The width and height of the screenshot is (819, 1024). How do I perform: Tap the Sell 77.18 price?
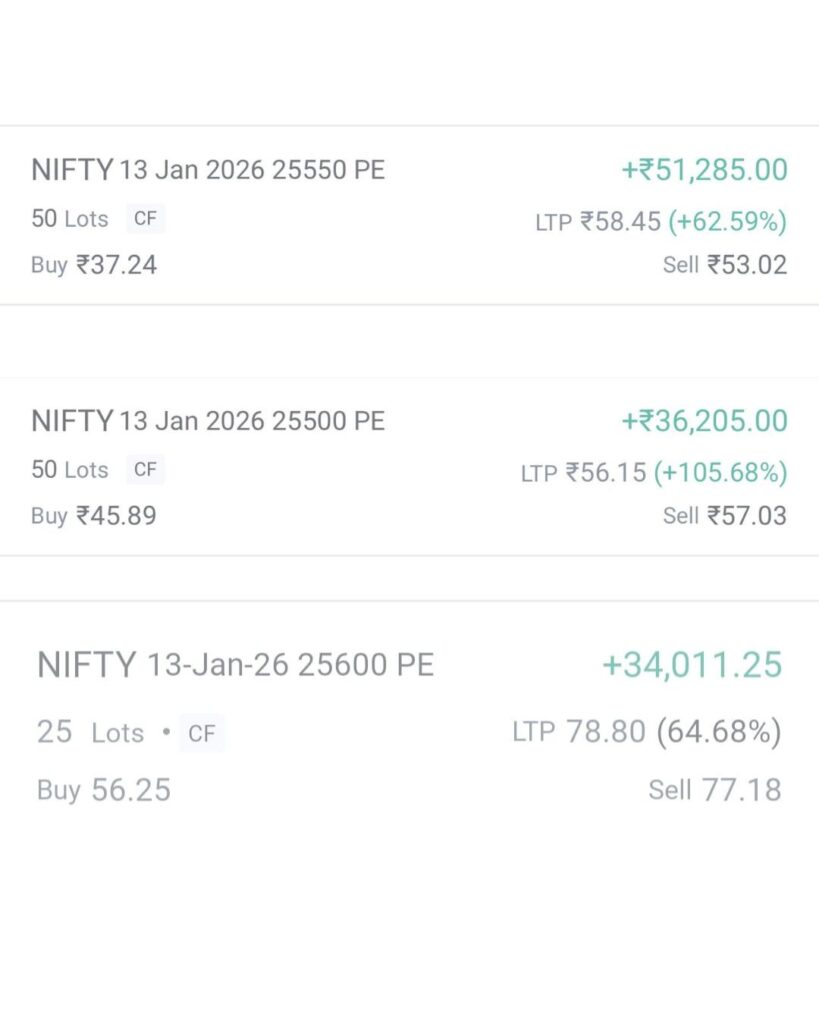pos(714,790)
